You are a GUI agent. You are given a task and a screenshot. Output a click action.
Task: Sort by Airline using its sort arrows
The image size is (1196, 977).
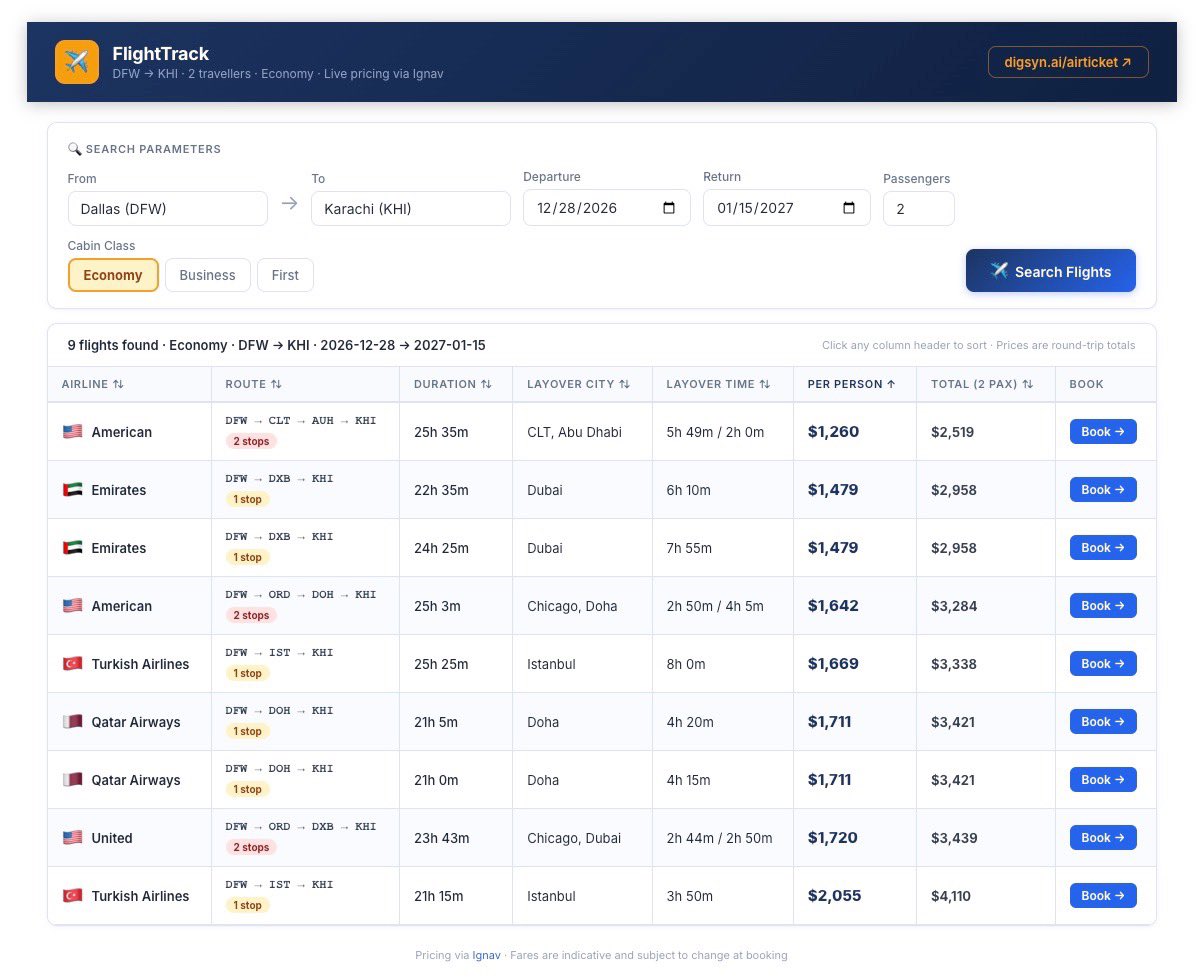[118, 384]
